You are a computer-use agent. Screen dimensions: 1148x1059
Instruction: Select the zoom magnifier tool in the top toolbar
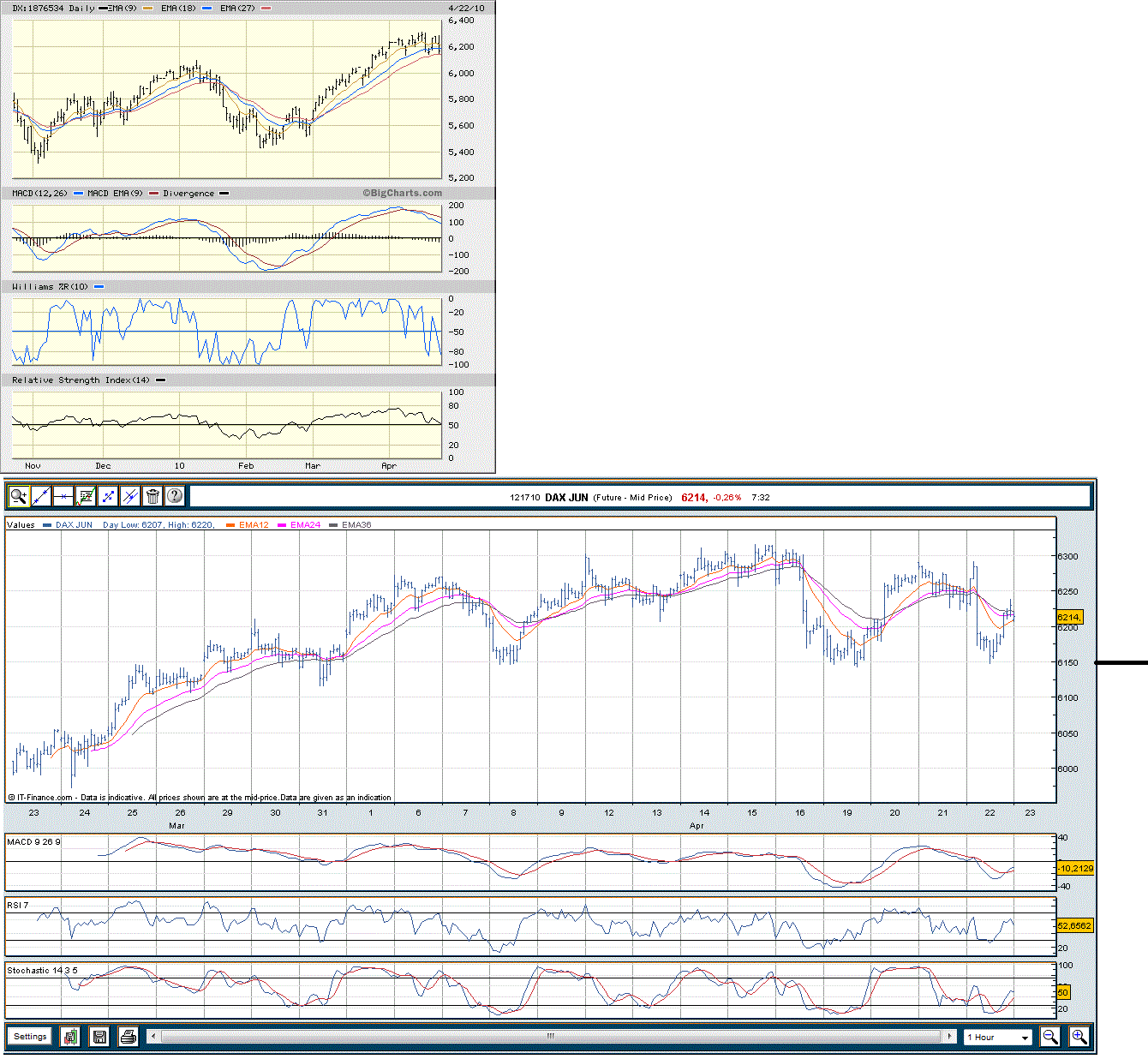click(19, 496)
